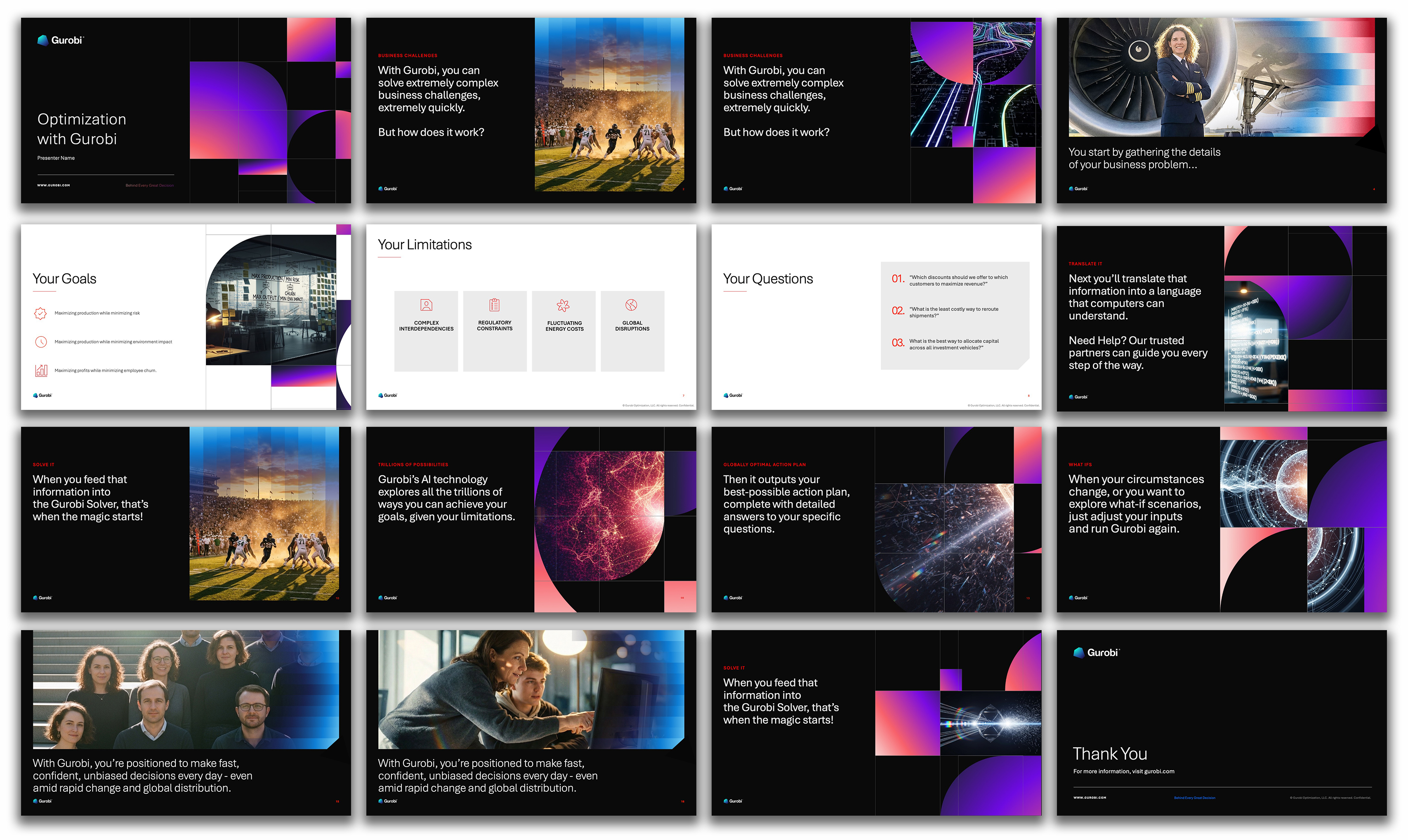This screenshot has width=1408, height=840.
Task: Click the small Gurobi logo on the pilot slide
Action: pyautogui.click(x=1078, y=188)
